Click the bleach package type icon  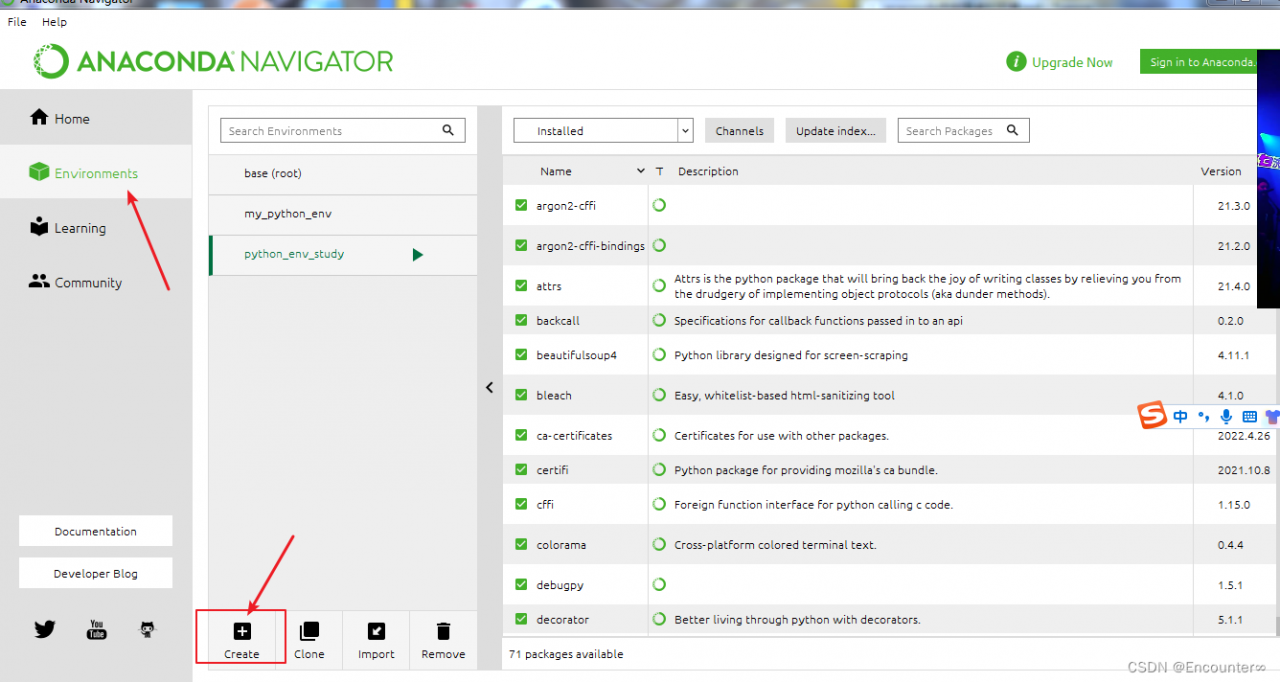(x=659, y=394)
